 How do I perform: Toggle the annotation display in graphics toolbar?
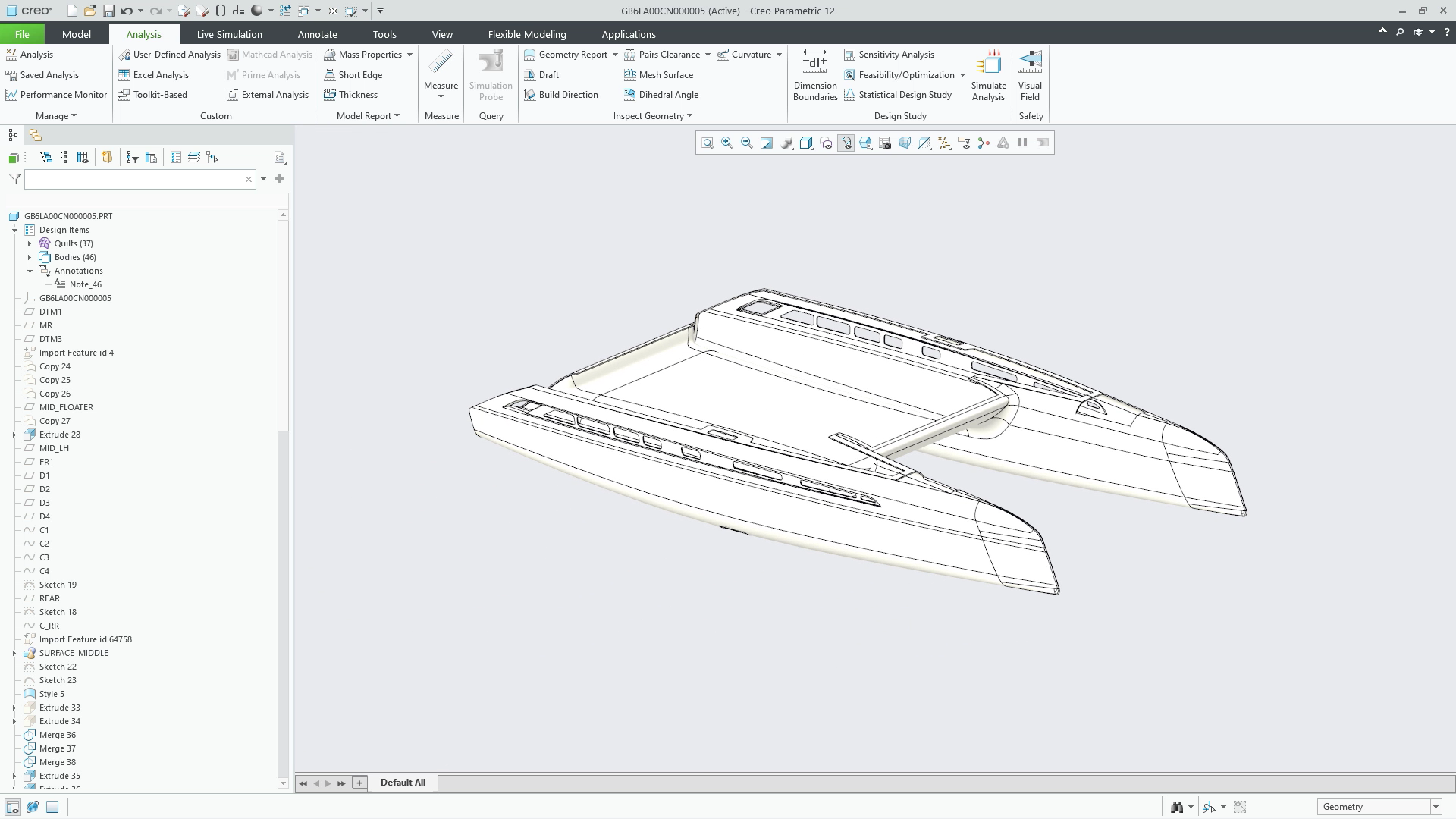tap(964, 143)
